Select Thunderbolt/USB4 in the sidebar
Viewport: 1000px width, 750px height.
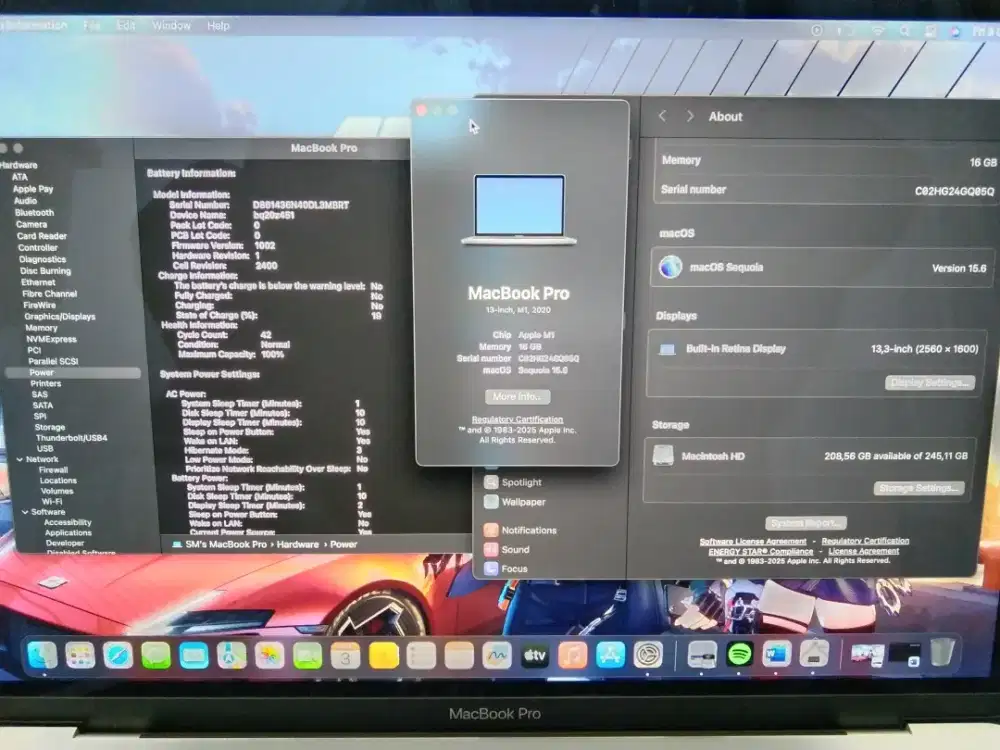(x=71, y=438)
